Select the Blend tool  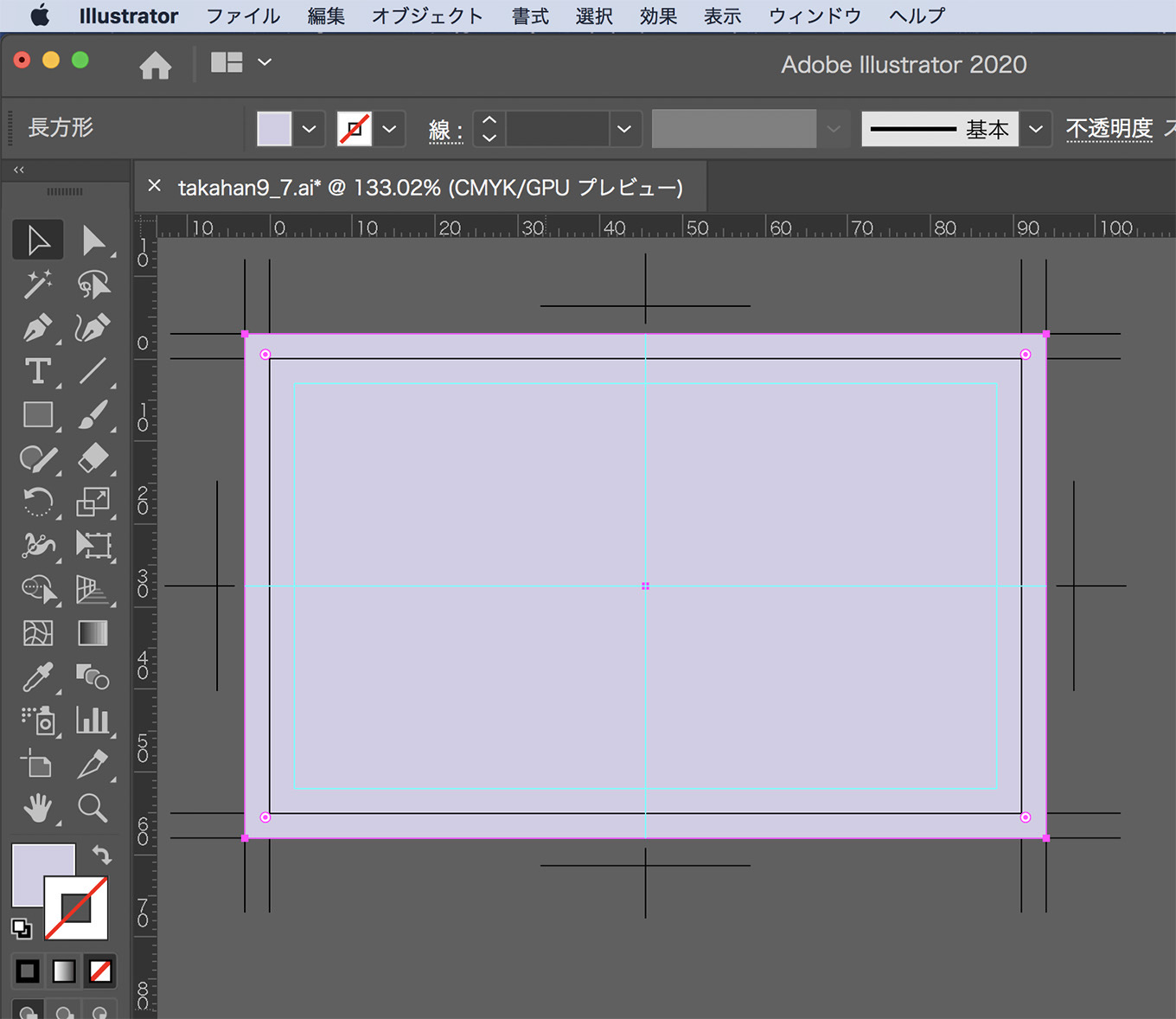pyautogui.click(x=93, y=676)
